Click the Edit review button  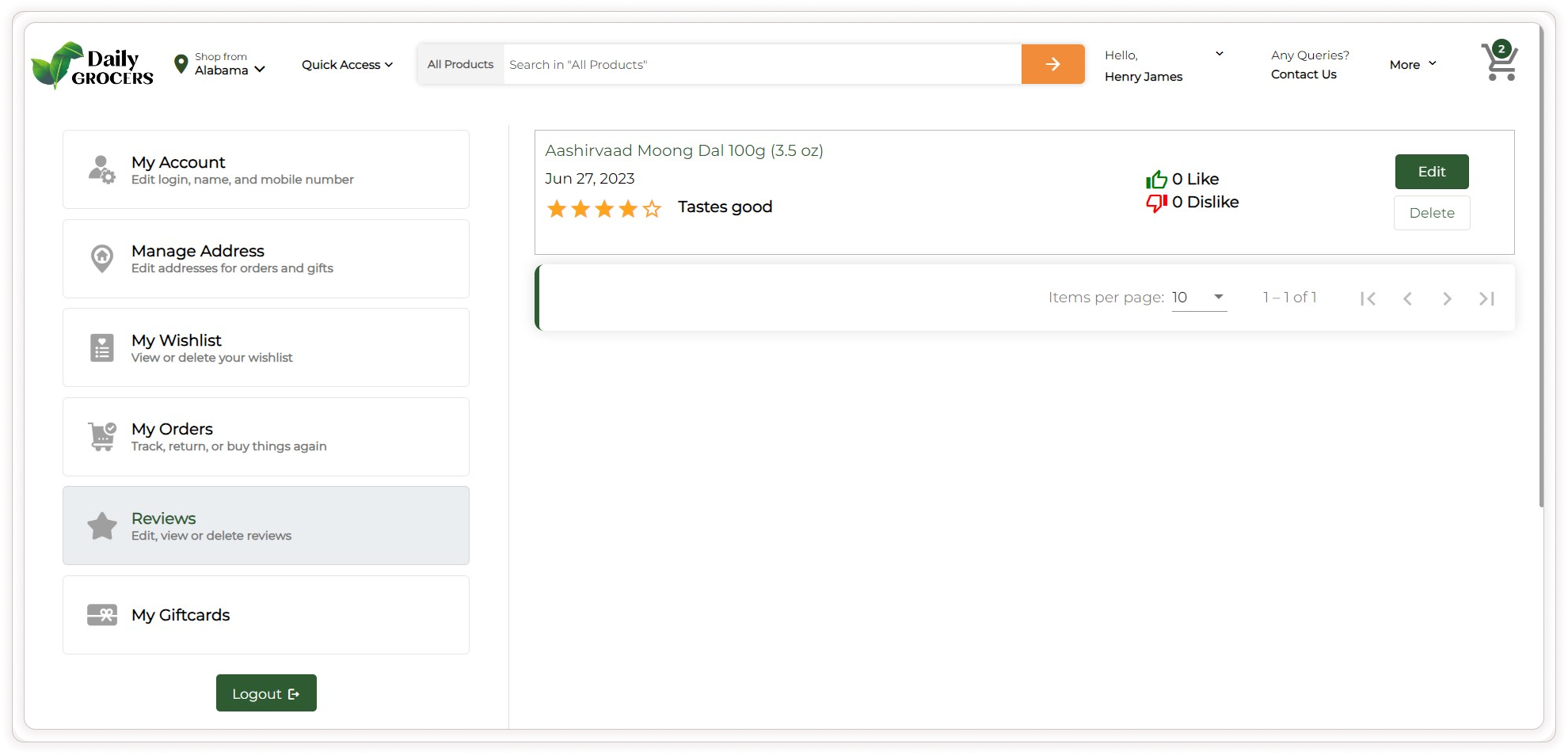(1431, 172)
